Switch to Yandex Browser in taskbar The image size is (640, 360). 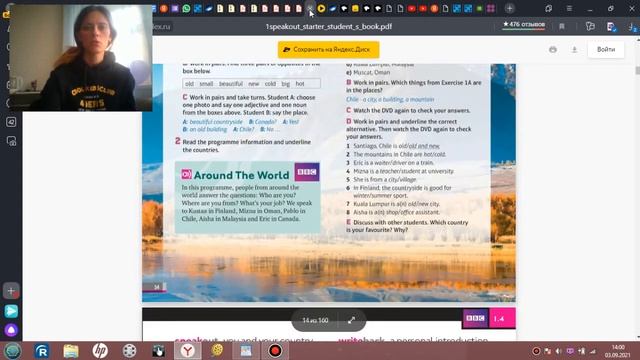tap(188, 351)
